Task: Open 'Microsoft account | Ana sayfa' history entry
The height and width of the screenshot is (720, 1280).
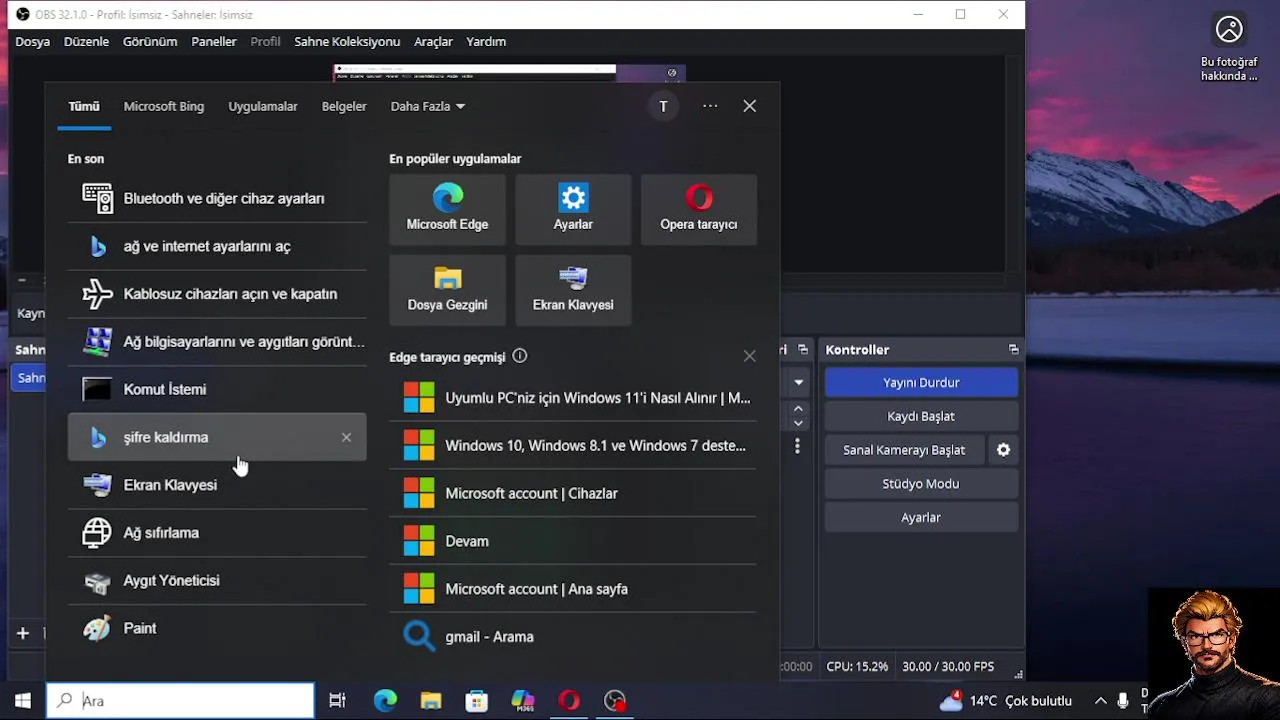Action: 573,589
